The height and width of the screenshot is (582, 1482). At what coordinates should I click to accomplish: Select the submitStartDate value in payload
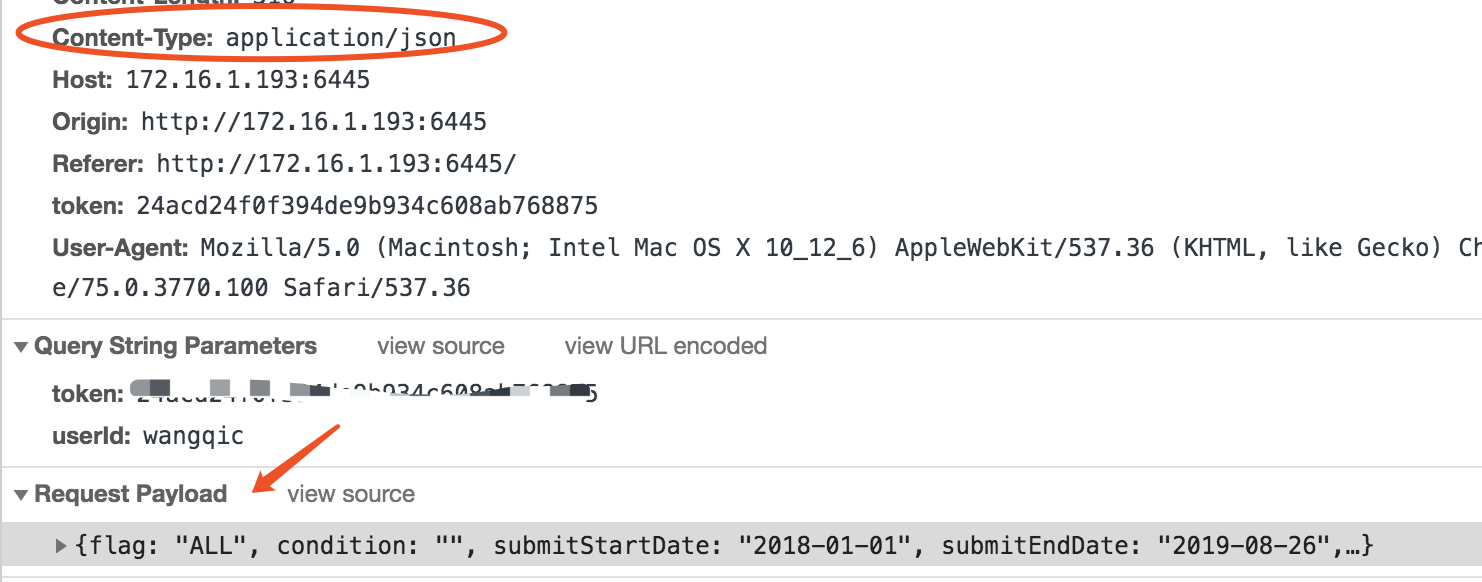click(x=826, y=546)
